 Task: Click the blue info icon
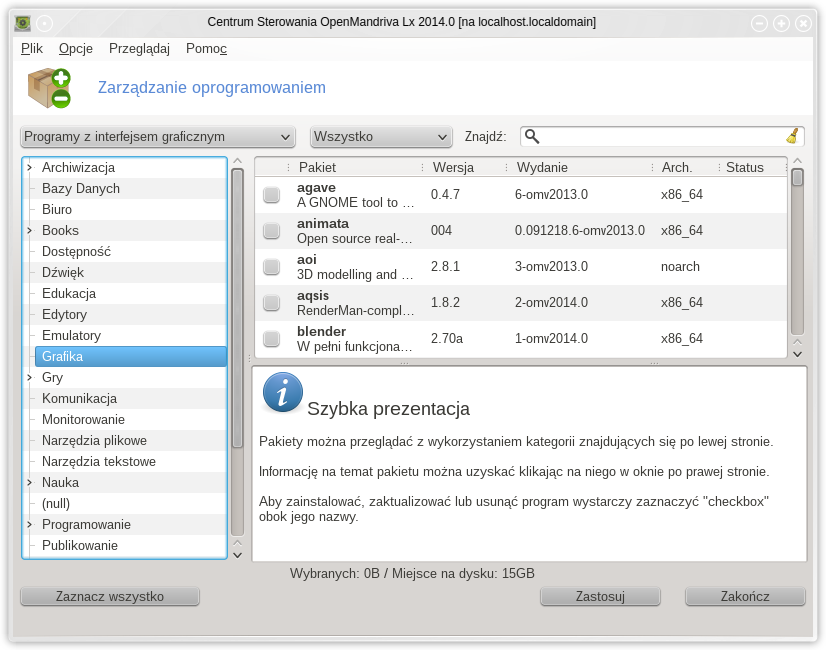pos(283,392)
